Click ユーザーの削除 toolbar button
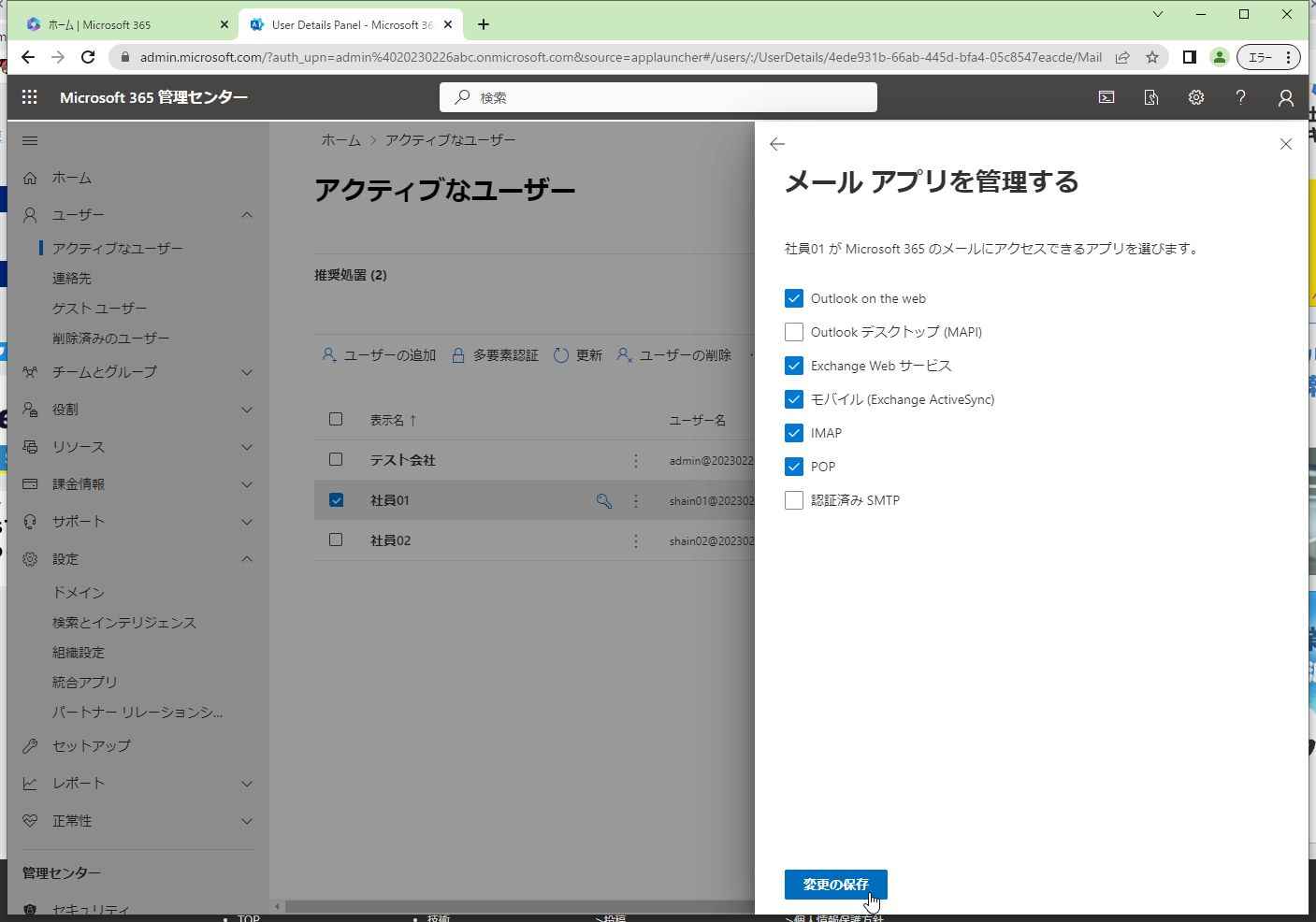Image resolution: width=1316 pixels, height=922 pixels. coord(674,355)
